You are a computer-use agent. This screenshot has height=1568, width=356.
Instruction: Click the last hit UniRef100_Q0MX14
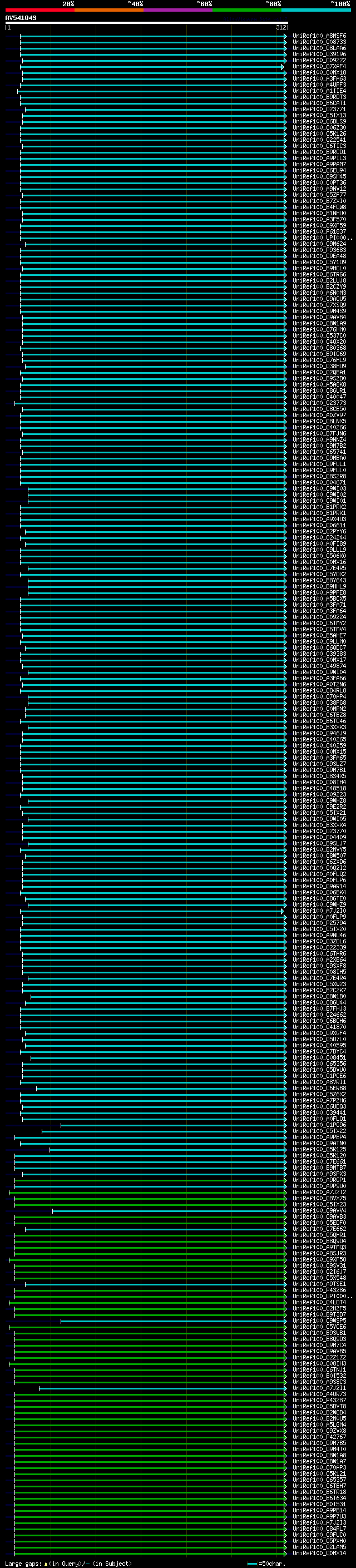(319, 1554)
